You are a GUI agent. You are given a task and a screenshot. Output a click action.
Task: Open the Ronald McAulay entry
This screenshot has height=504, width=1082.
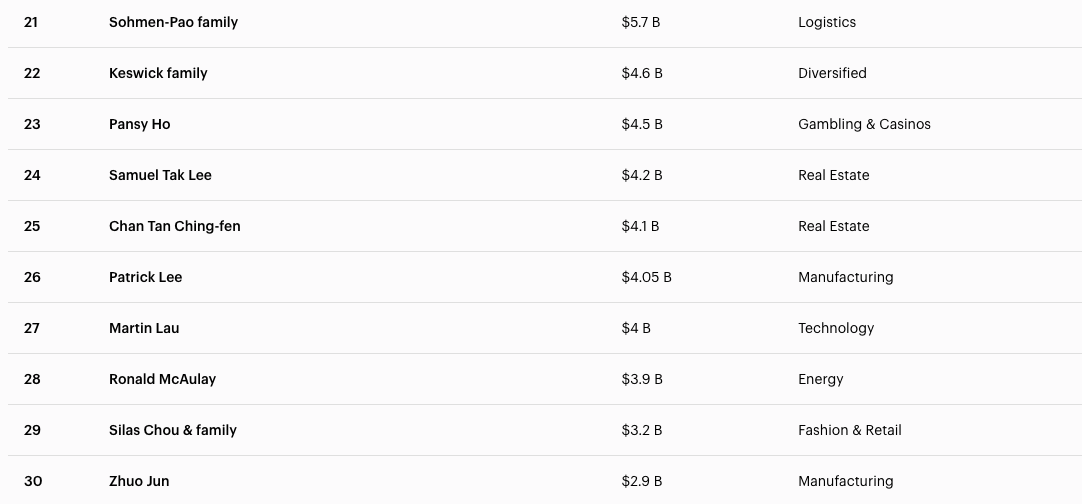click(162, 379)
